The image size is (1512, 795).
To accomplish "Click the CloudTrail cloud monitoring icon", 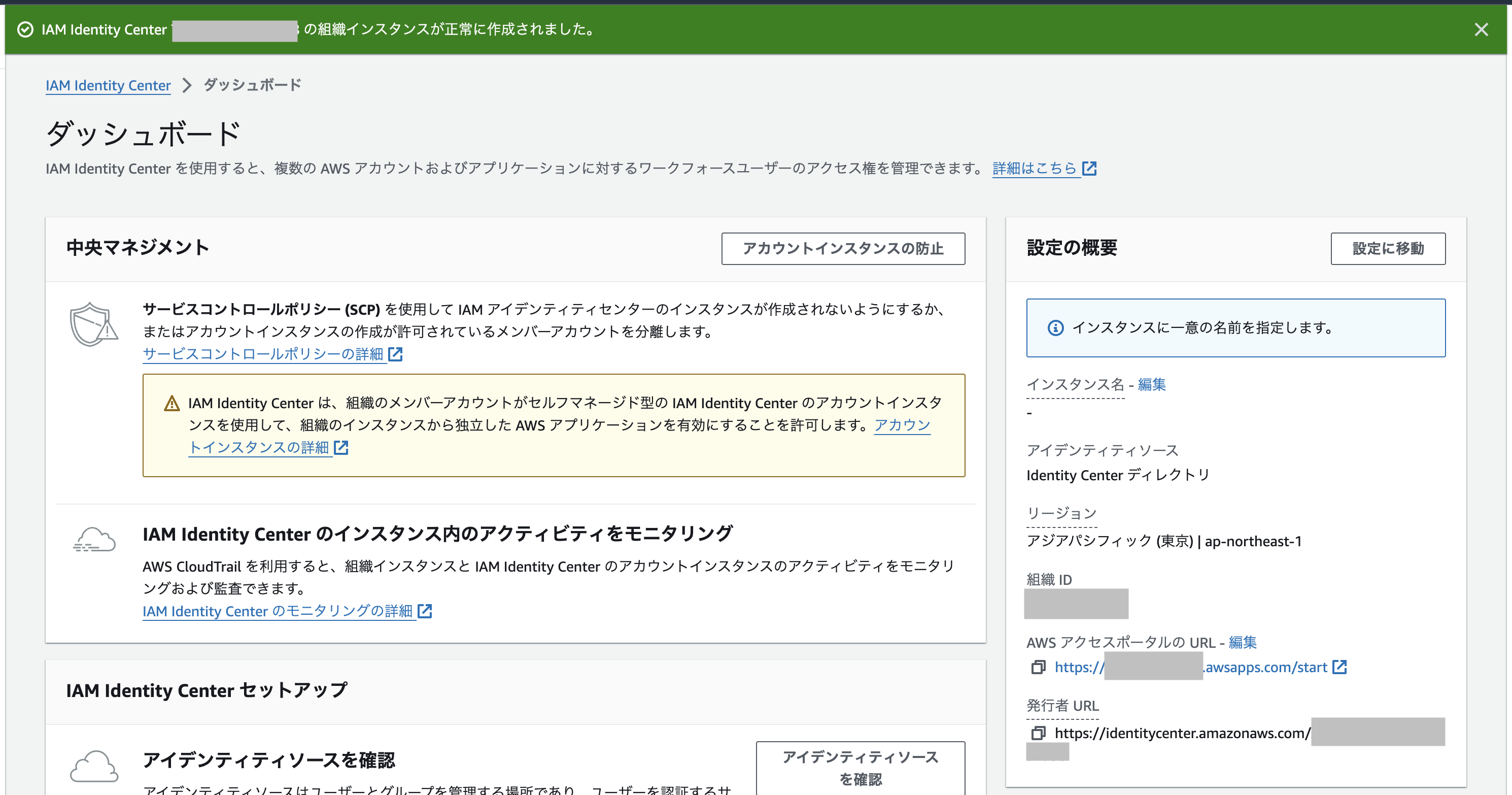I will pyautogui.click(x=94, y=540).
